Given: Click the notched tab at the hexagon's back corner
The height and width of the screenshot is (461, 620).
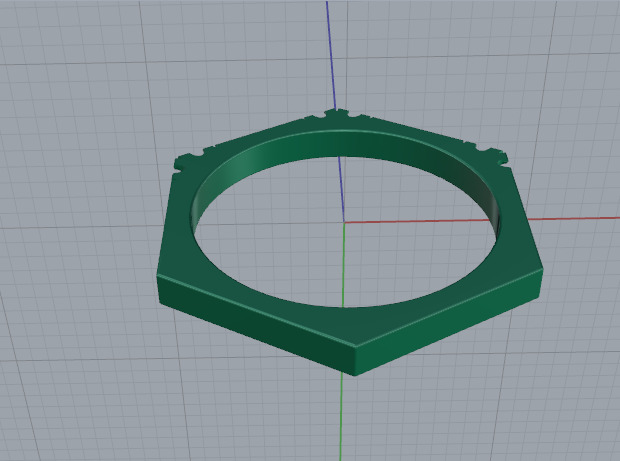Looking at the screenshot, I should coord(336,115).
